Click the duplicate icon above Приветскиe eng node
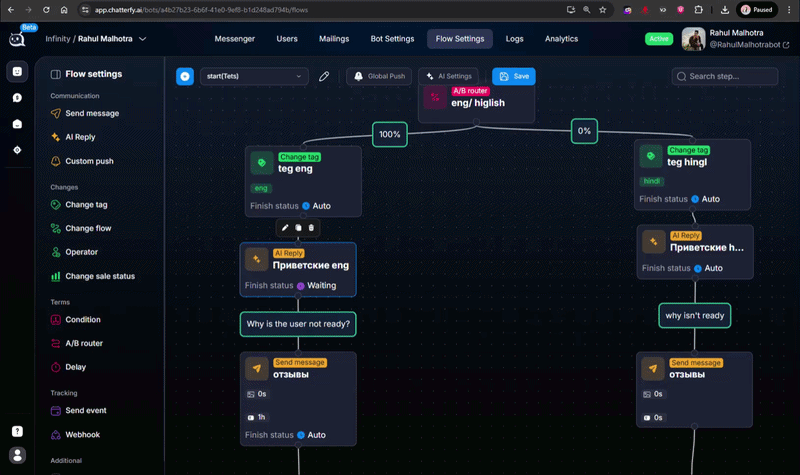Screen dimensions: 800x475 pos(298,228)
